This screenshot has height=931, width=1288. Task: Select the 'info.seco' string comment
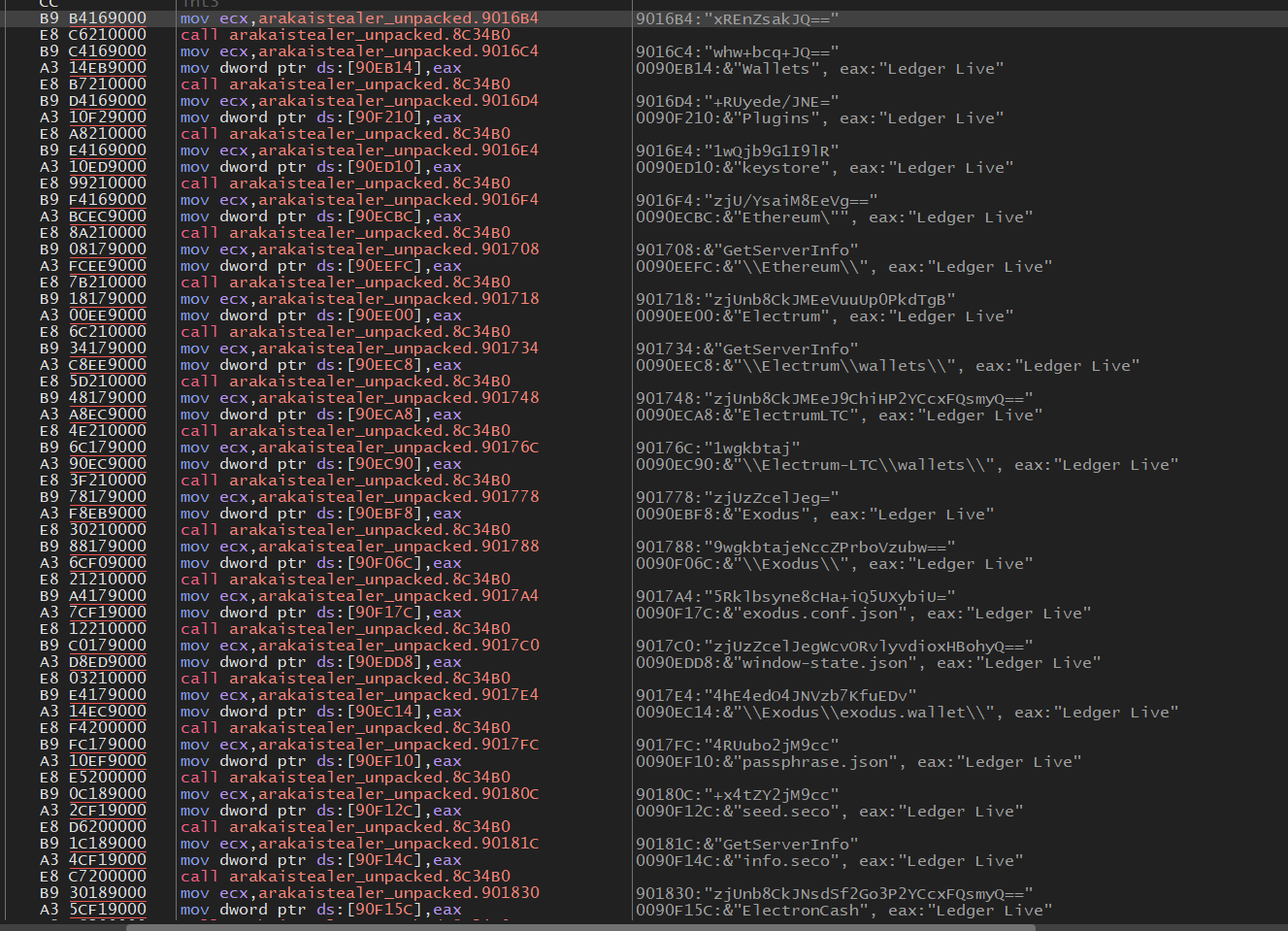[767, 860]
